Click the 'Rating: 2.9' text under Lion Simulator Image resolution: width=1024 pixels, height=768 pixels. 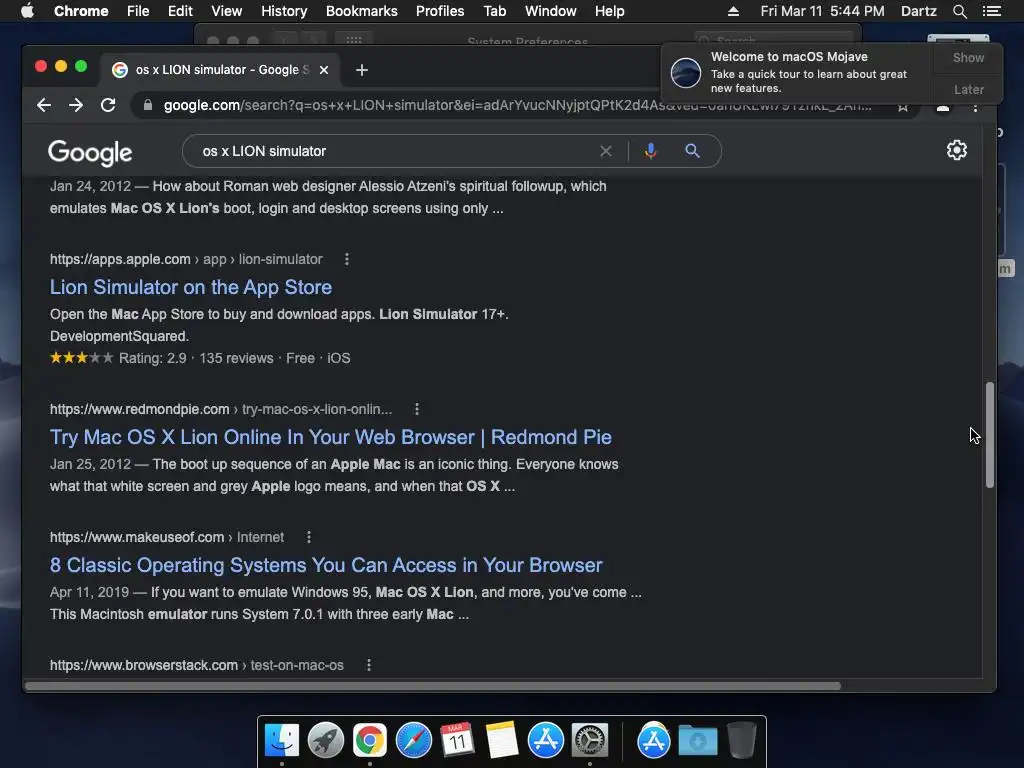152,359
